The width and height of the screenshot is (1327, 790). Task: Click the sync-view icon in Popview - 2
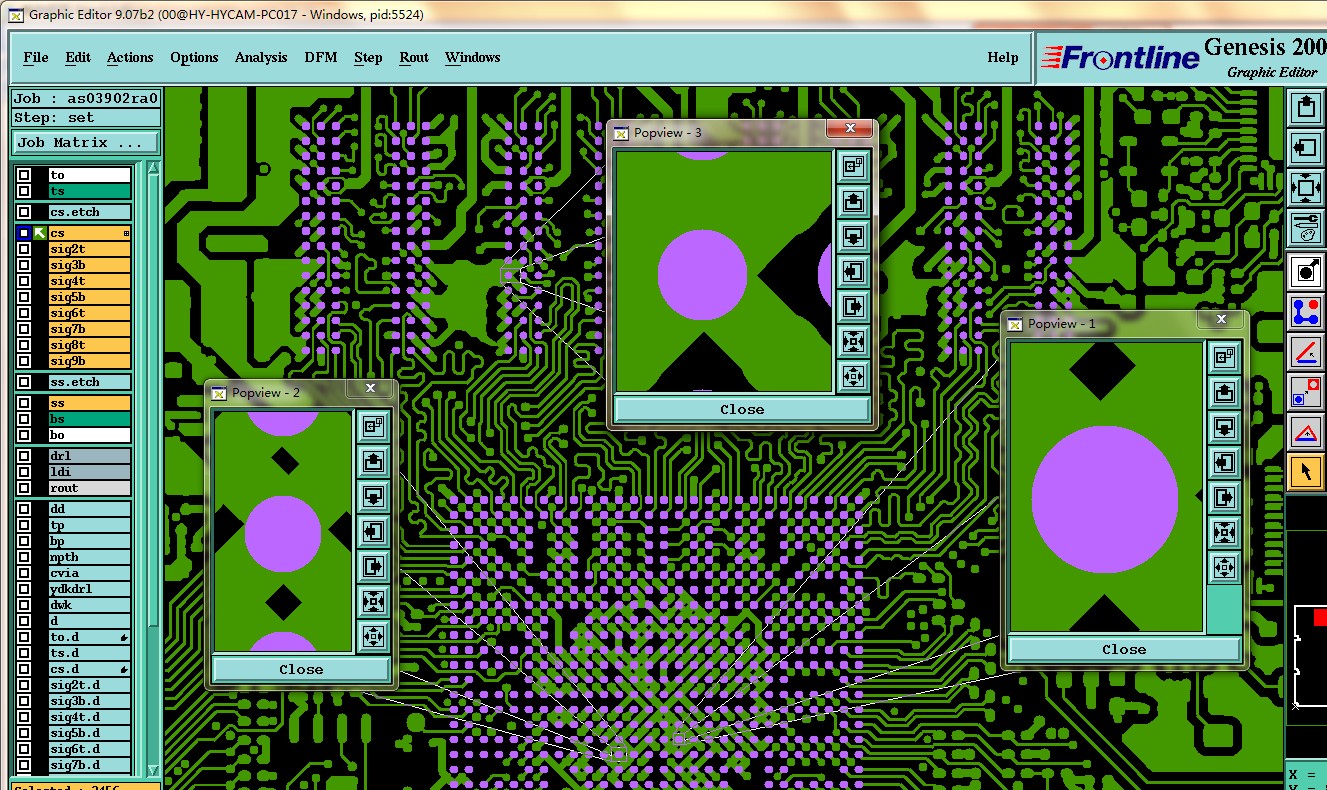[x=373, y=426]
